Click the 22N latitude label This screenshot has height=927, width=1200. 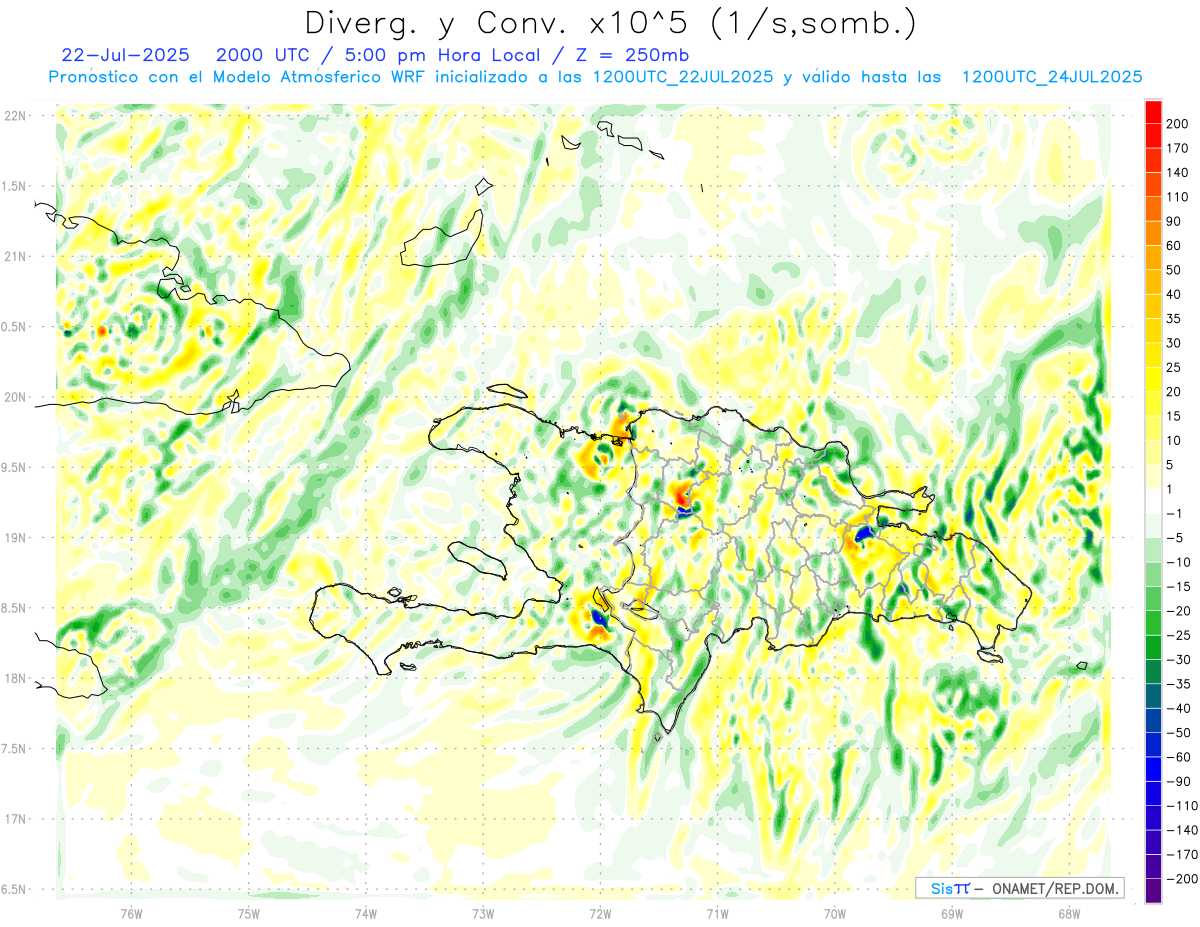(x=14, y=116)
